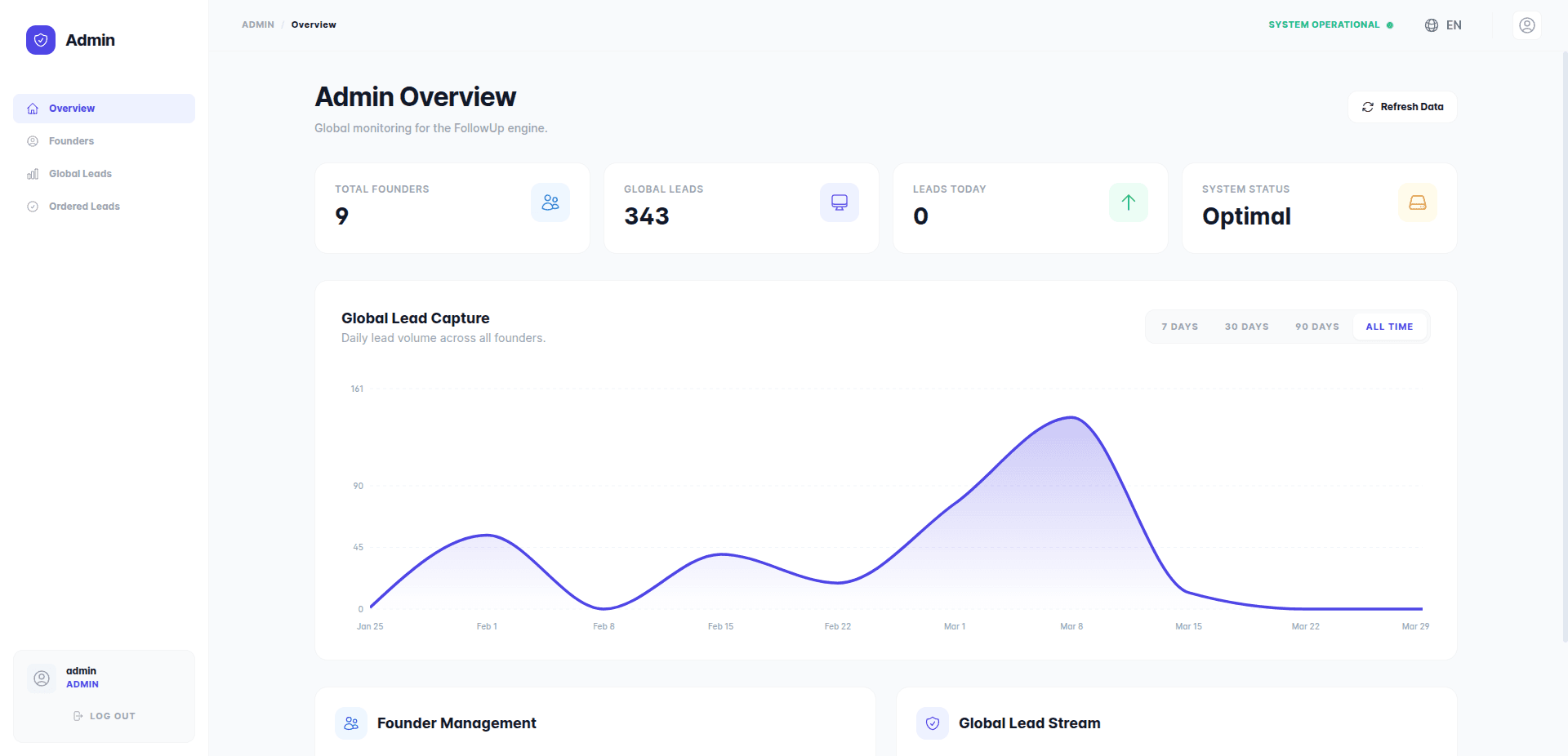Click the green status dot
Viewport: 1568px width, 756px height.
click(x=1390, y=25)
